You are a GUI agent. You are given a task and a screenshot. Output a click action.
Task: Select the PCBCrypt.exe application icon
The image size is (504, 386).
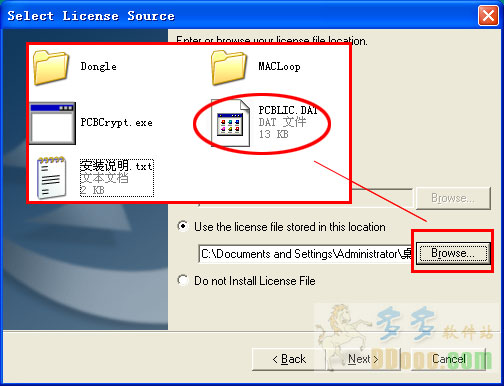click(x=52, y=123)
